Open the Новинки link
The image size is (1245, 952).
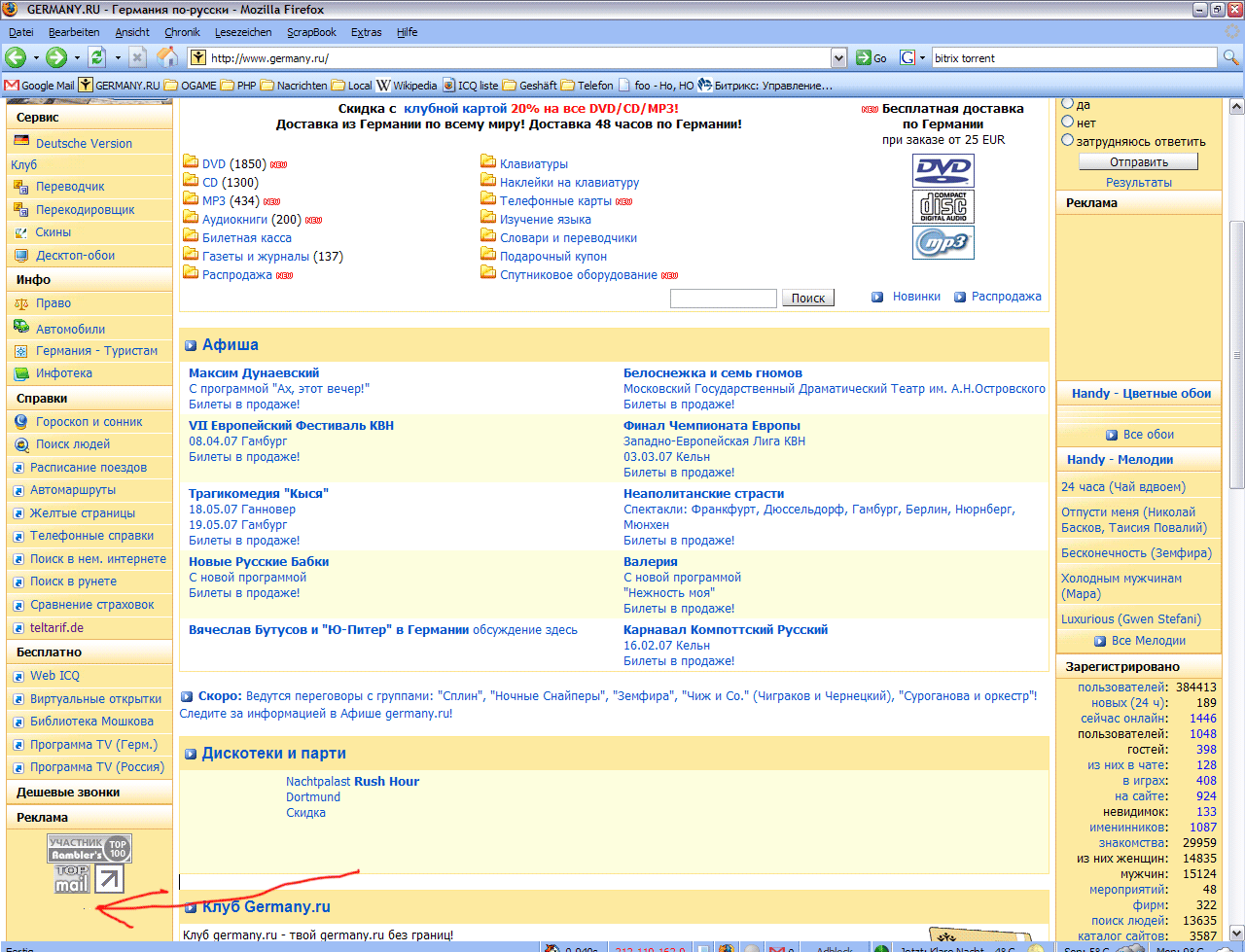(x=916, y=297)
